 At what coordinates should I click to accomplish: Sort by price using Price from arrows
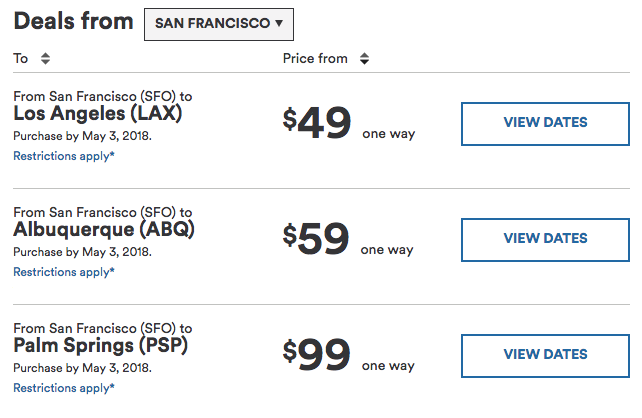point(364,59)
